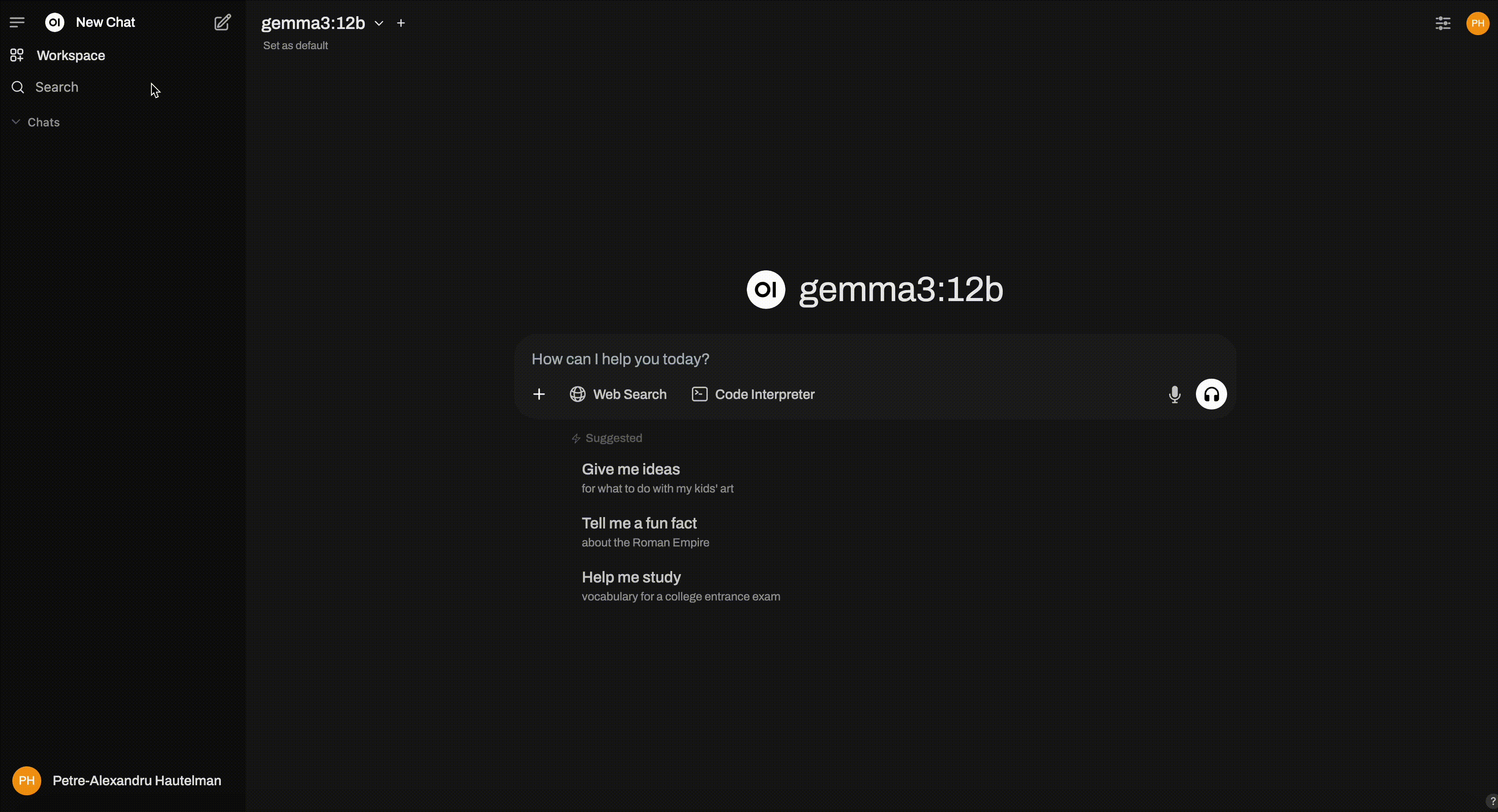Open the gemma3:12b model selector dropdown
The height and width of the screenshot is (812, 1498).
pyautogui.click(x=323, y=23)
